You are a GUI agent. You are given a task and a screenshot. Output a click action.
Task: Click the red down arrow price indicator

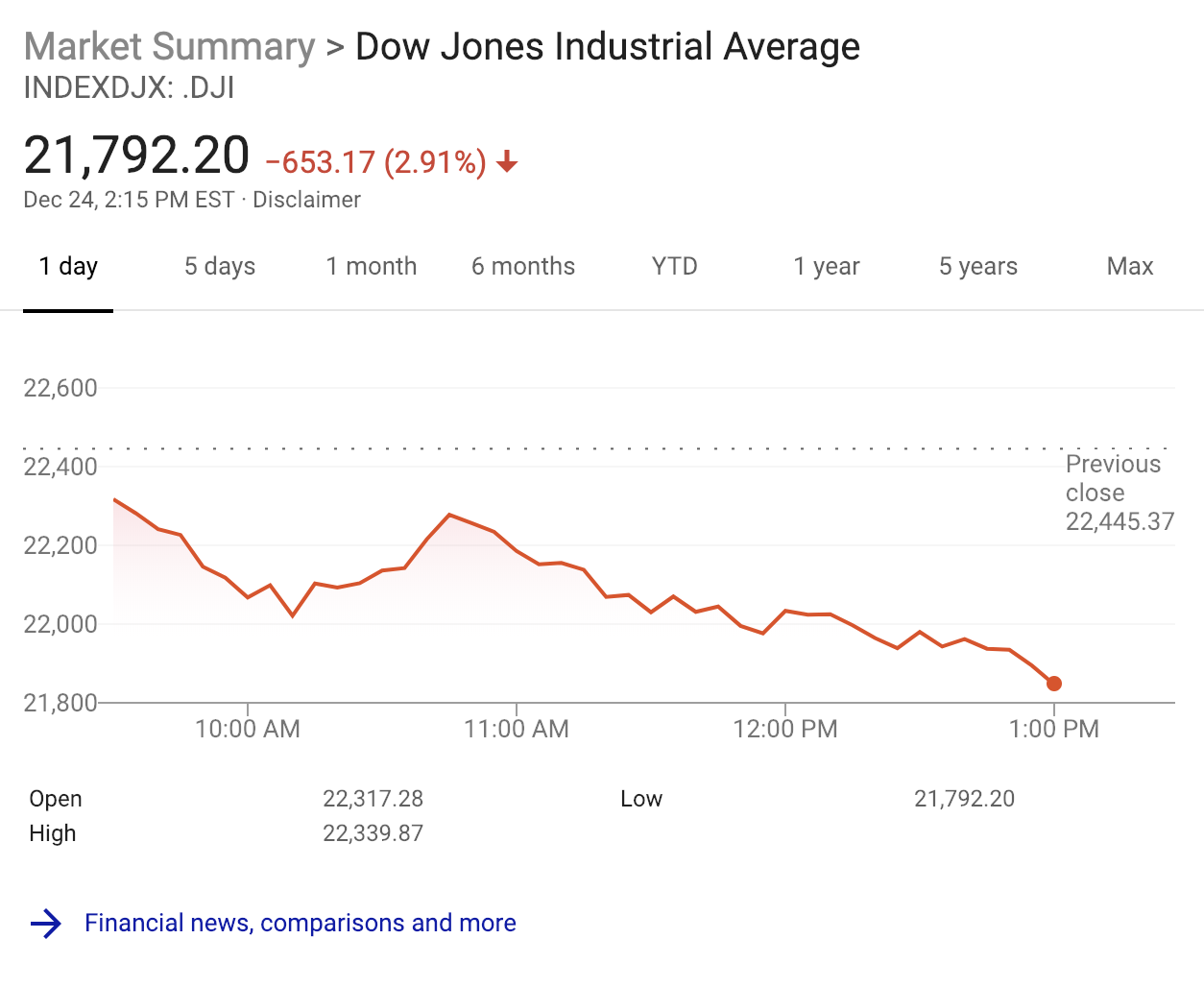pos(507,162)
